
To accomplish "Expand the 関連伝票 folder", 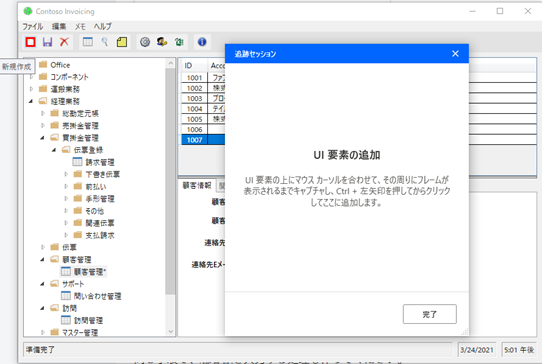I will [66, 223].
